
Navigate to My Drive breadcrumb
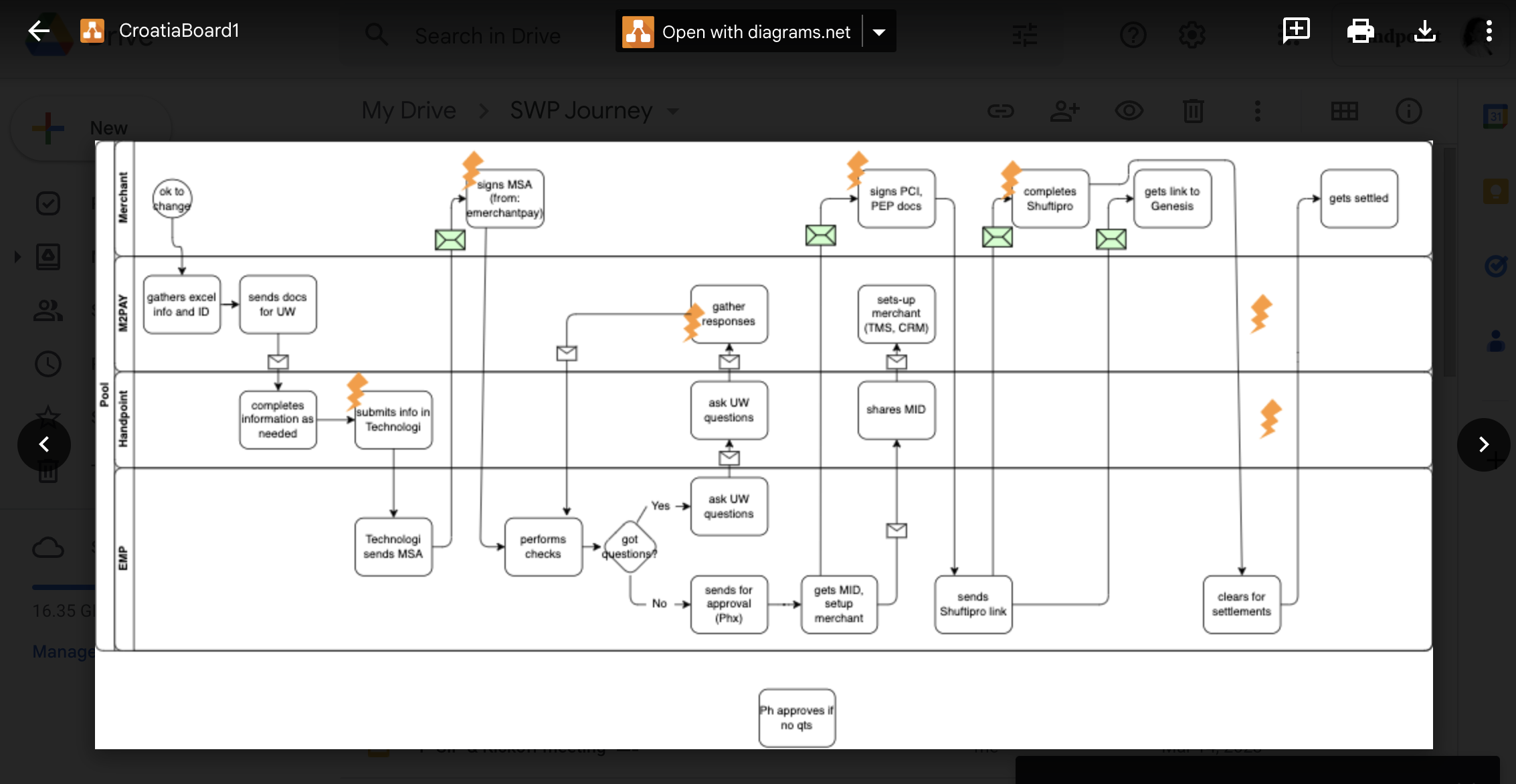408,110
